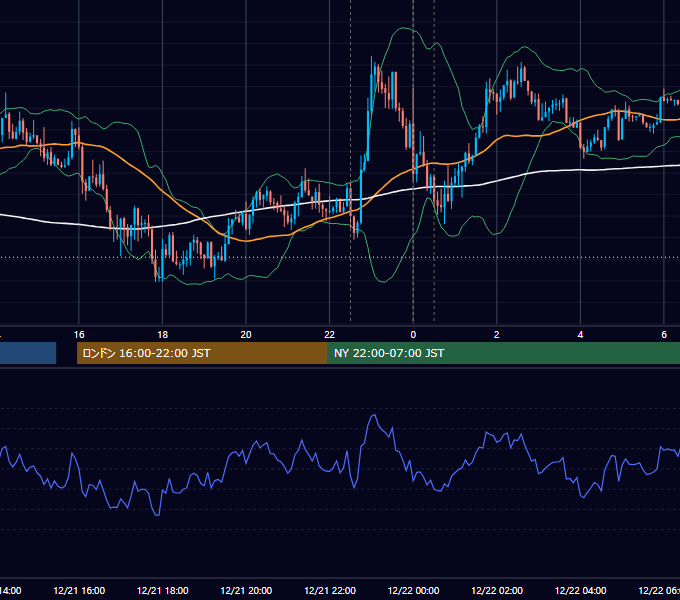The height and width of the screenshot is (600, 680).
Task: Click the 4 hour label on price chart axis
Action: click(x=580, y=335)
